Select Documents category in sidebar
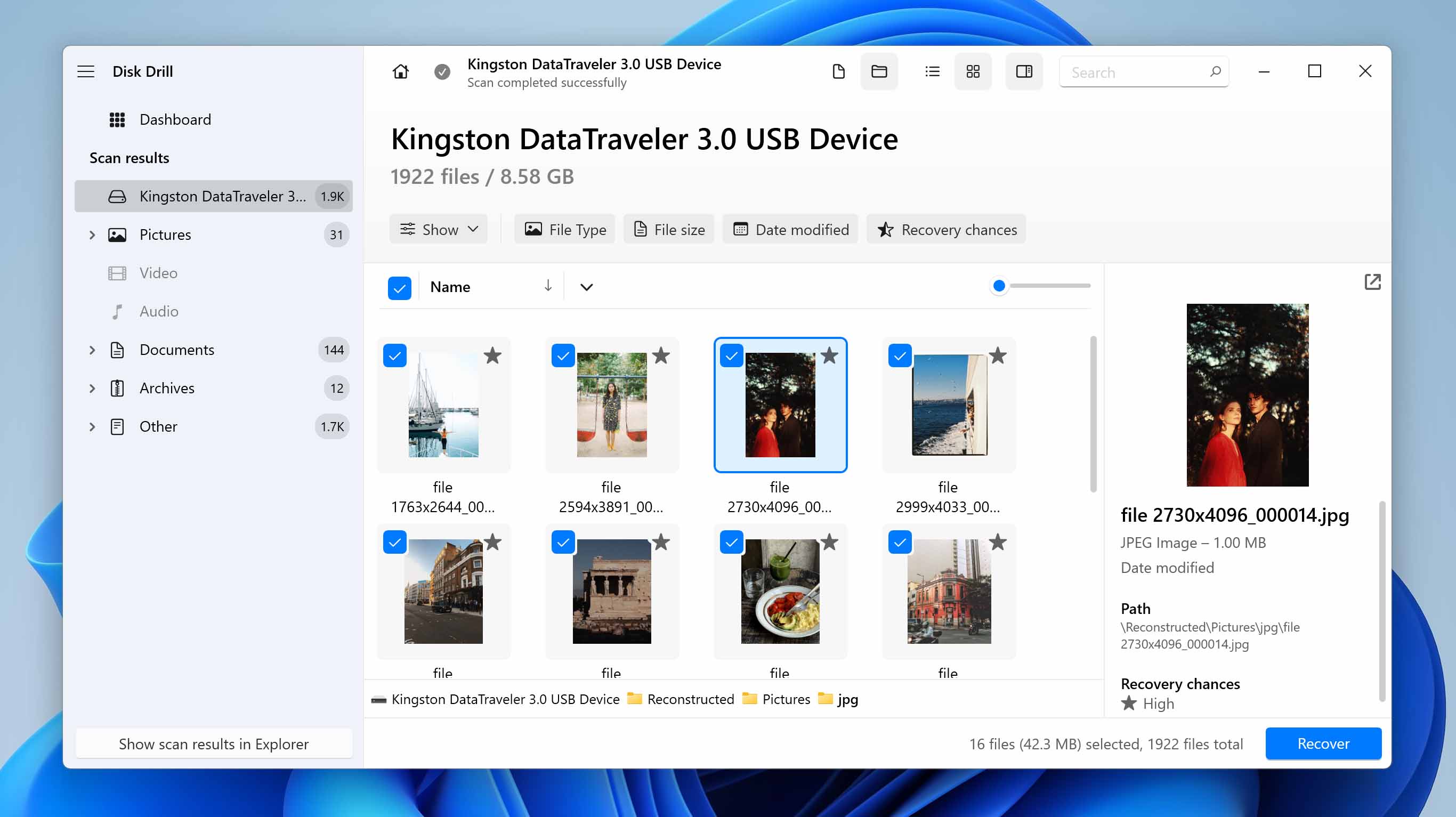Image resolution: width=1456 pixels, height=817 pixels. [214, 350]
